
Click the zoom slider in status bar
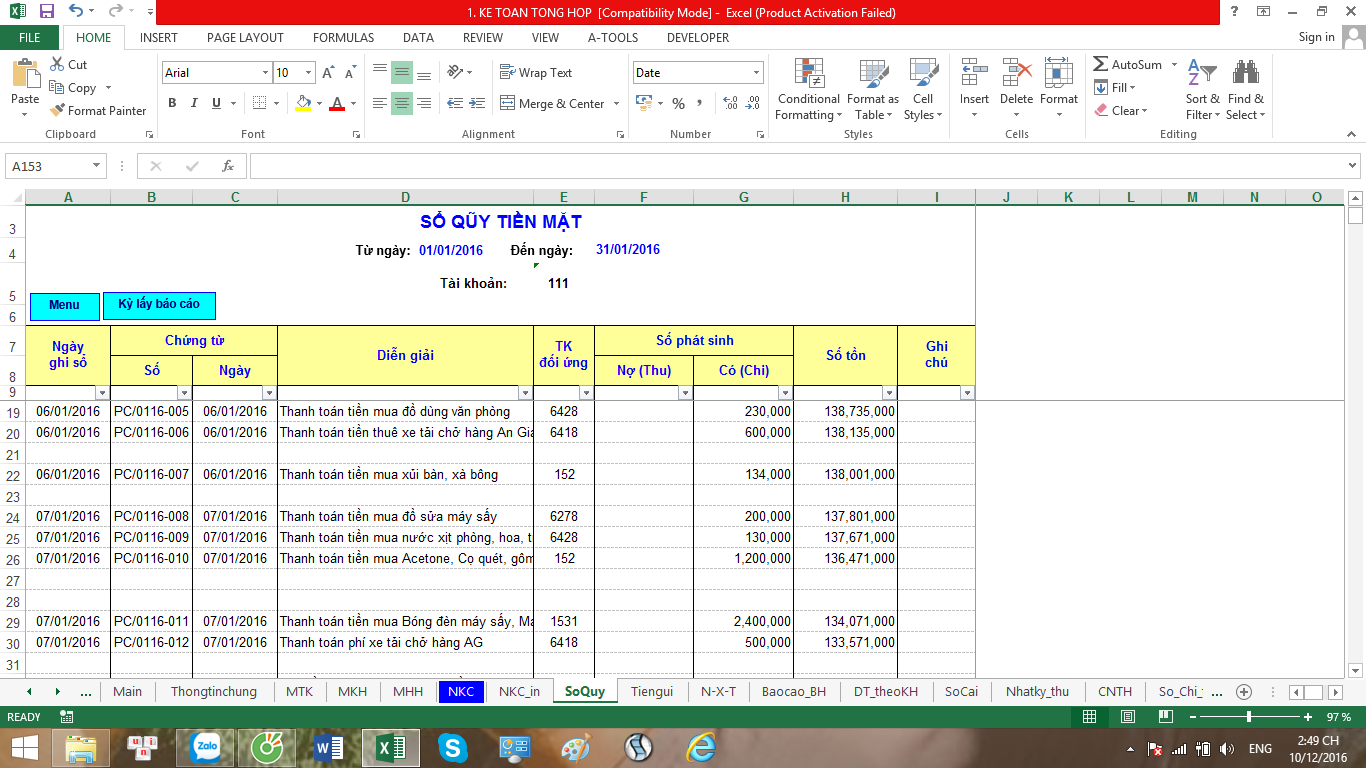pos(1248,717)
